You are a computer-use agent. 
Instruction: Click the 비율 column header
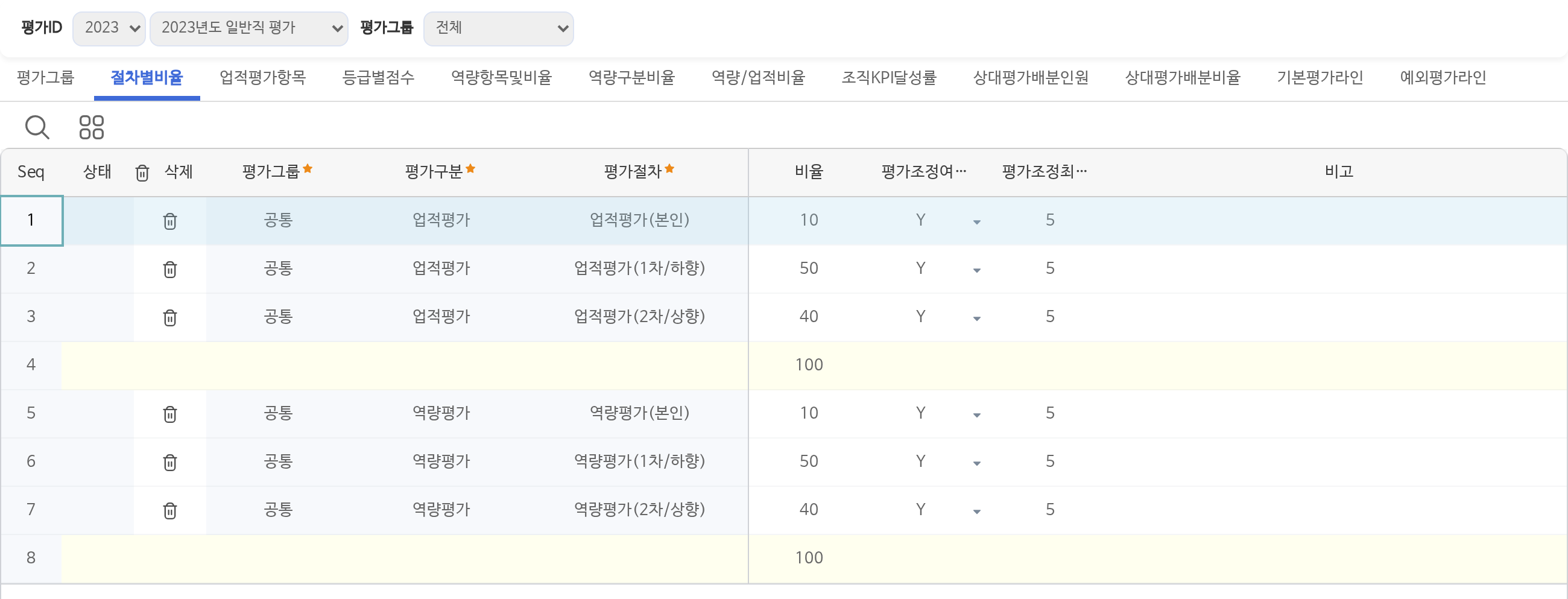(808, 172)
